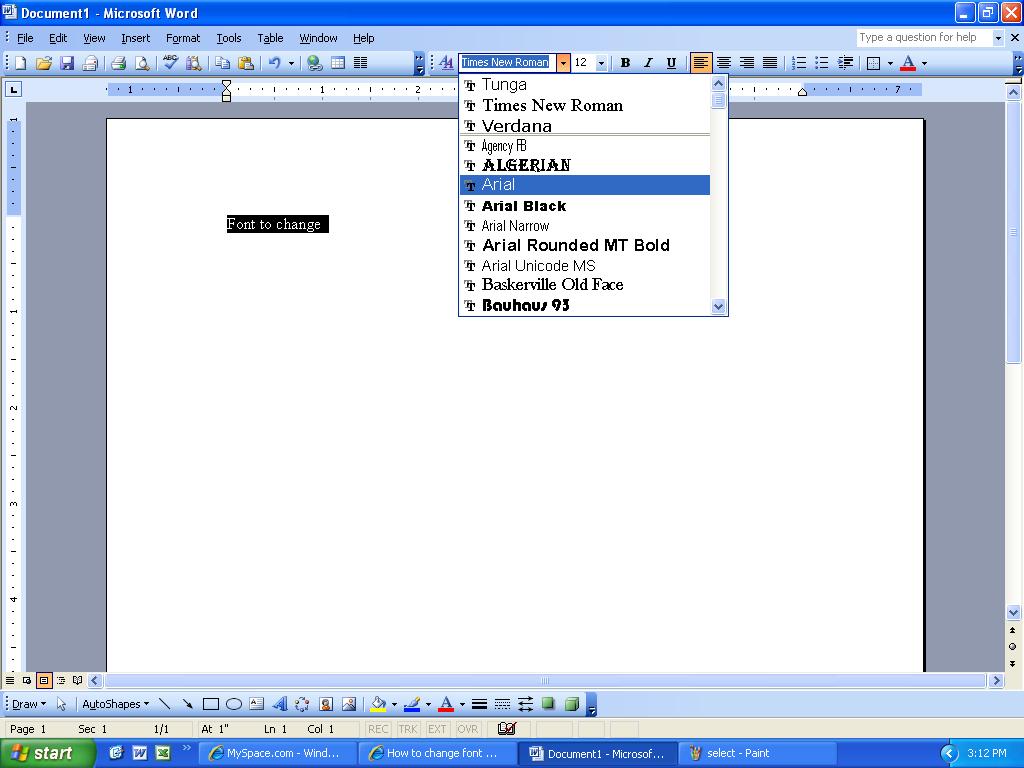Open the File menu
Image resolution: width=1024 pixels, height=768 pixels.
coord(25,38)
